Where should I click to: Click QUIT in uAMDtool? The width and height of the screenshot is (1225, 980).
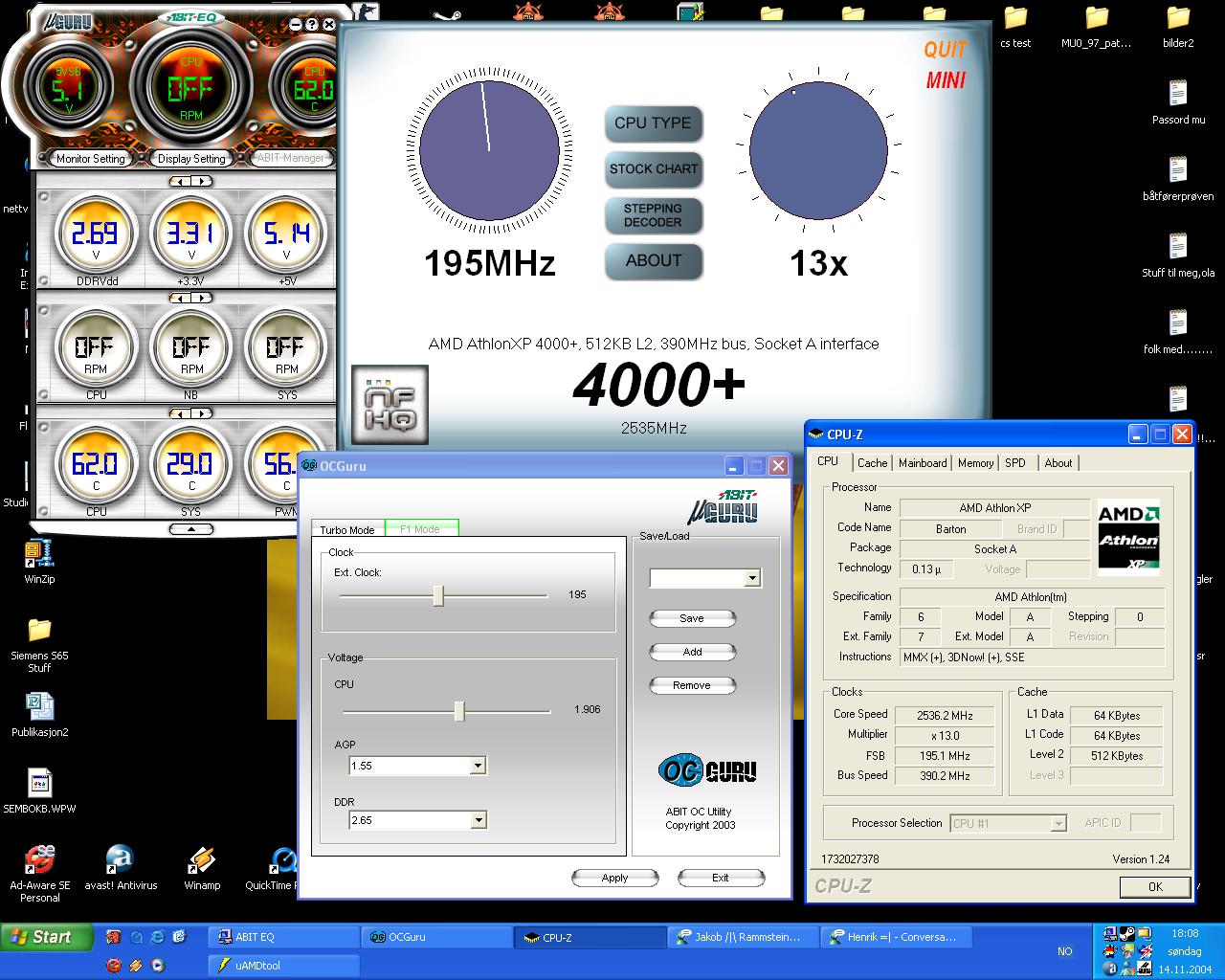pos(946,50)
